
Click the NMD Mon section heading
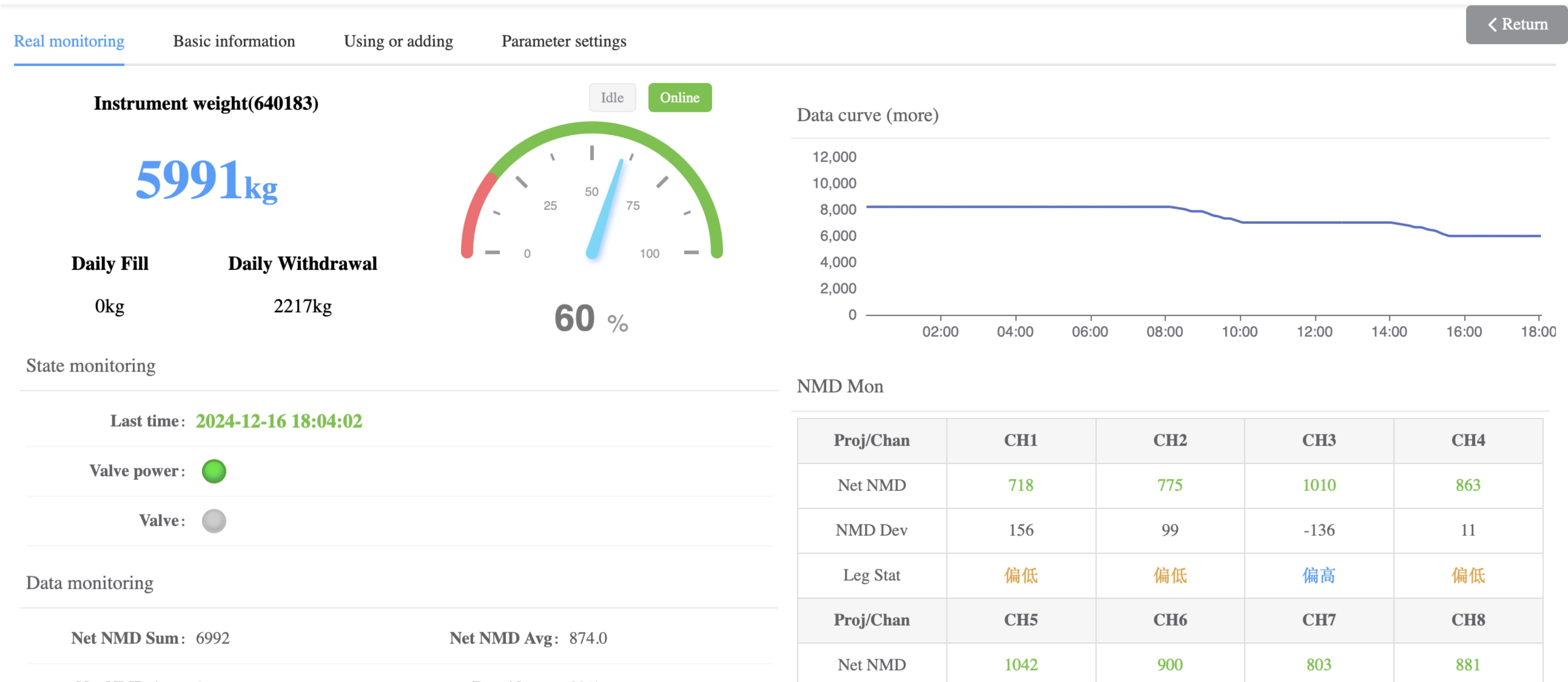[840, 386]
